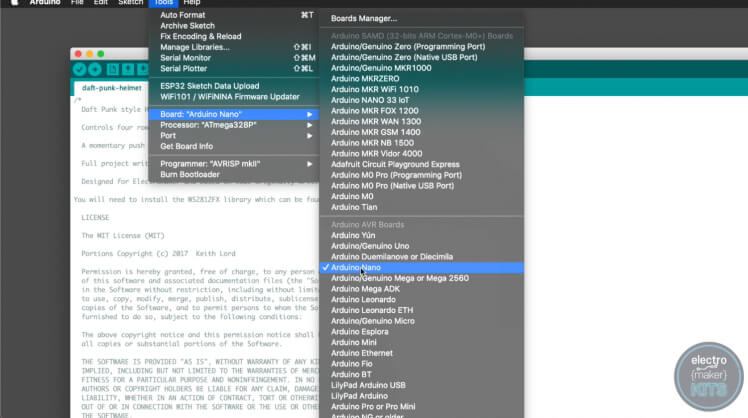Choose Adafruit Circuit Playground Express board
Image resolution: width=748 pixels, height=418 pixels.
click(422, 165)
